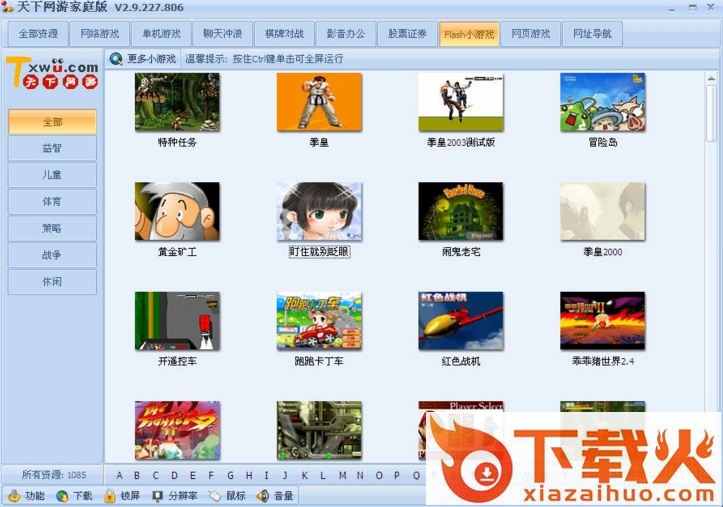Launch the 红色战机 plane thumbnail
This screenshot has height=507, width=723.
pos(461,320)
